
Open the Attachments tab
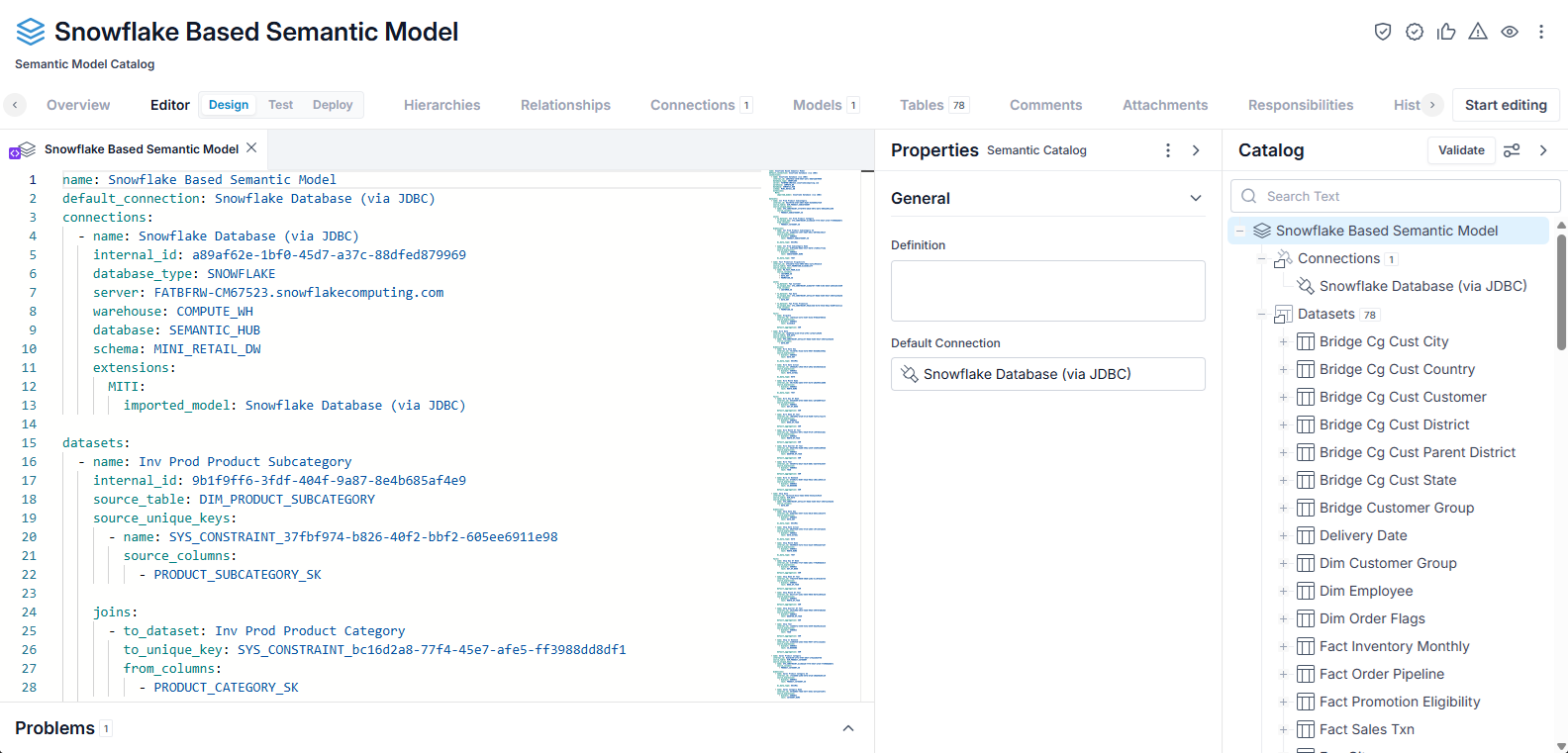pyautogui.click(x=1165, y=105)
